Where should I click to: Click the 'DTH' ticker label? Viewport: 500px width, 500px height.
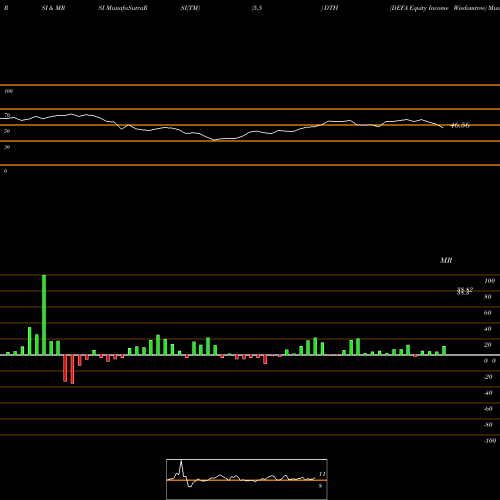pyautogui.click(x=331, y=8)
